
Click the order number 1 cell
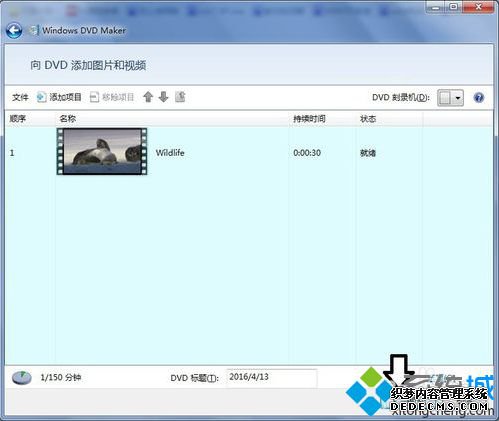click(x=12, y=153)
